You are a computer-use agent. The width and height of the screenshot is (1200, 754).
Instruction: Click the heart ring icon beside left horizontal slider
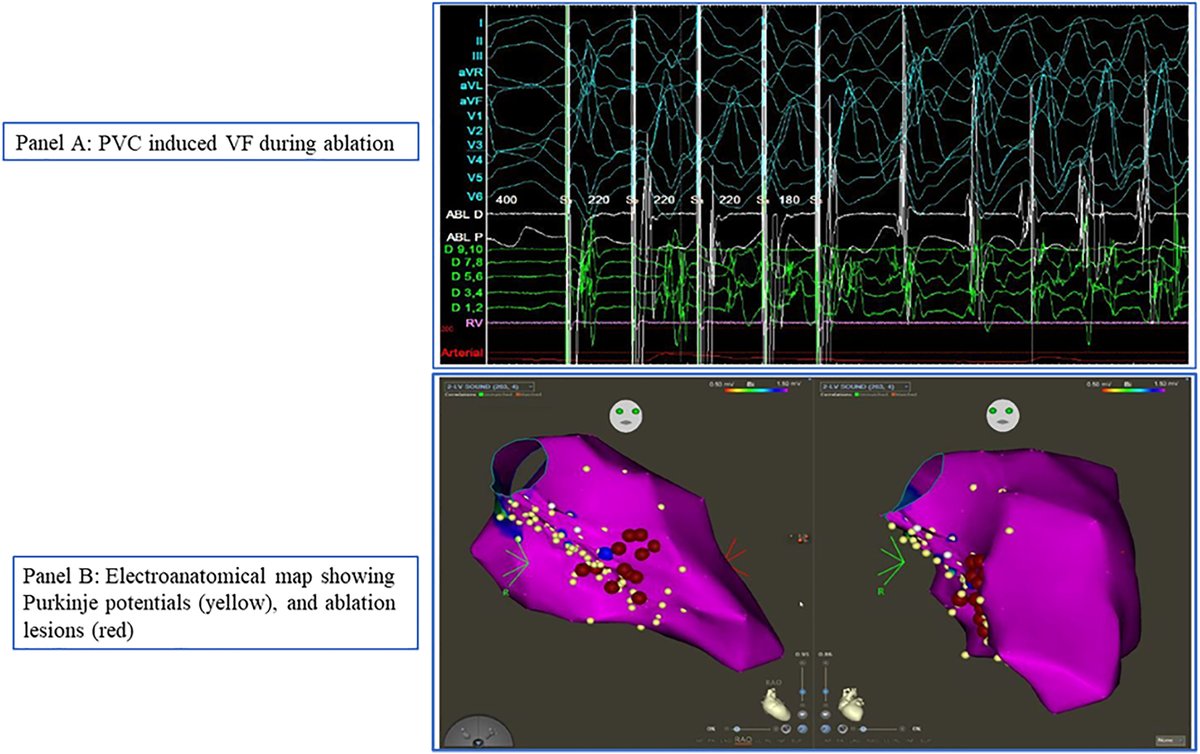(x=786, y=729)
